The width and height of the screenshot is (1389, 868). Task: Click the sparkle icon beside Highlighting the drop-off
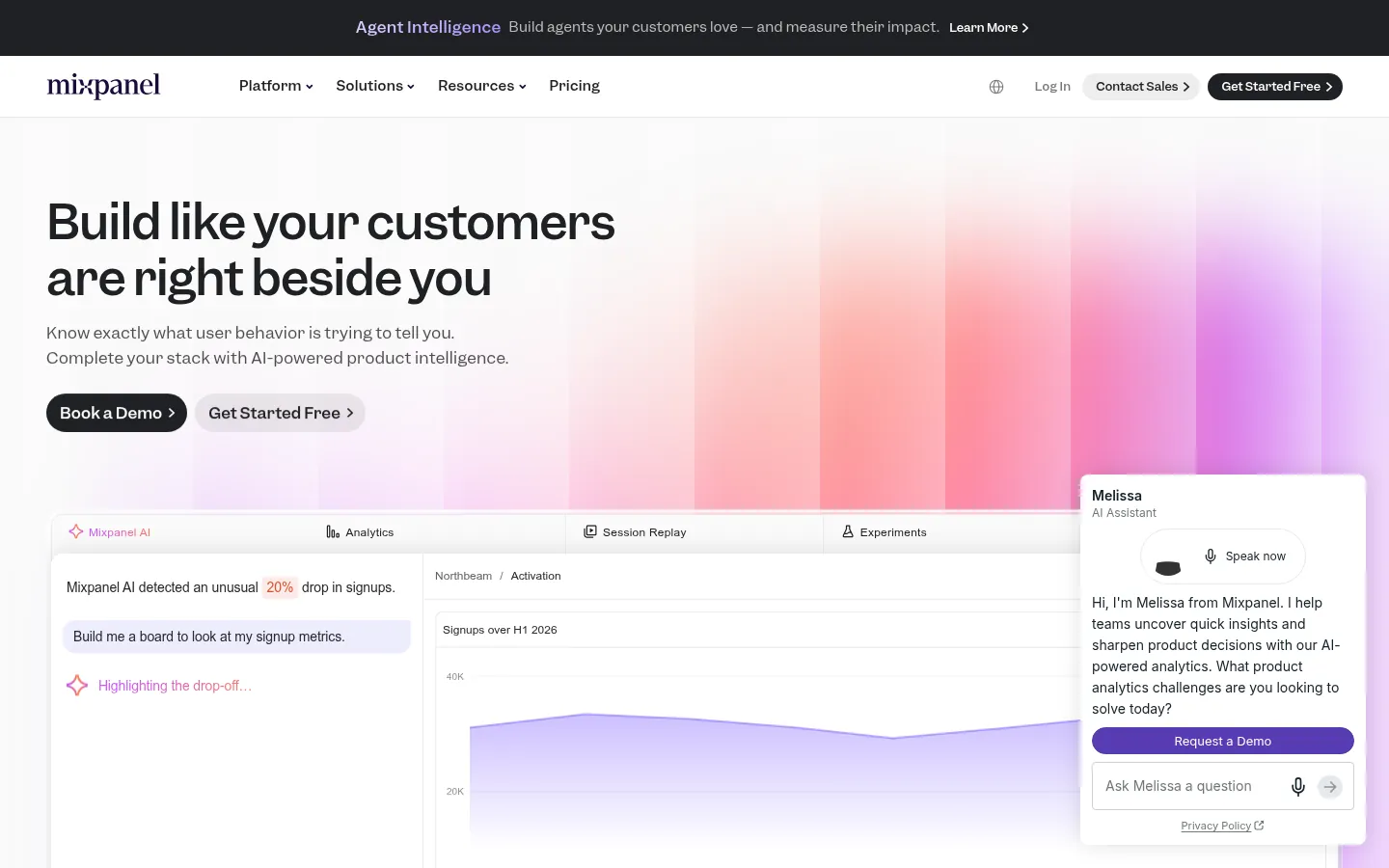point(77,686)
